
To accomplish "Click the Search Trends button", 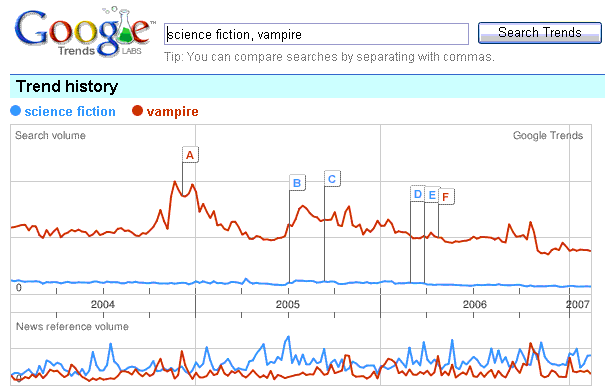I will pyautogui.click(x=539, y=33).
